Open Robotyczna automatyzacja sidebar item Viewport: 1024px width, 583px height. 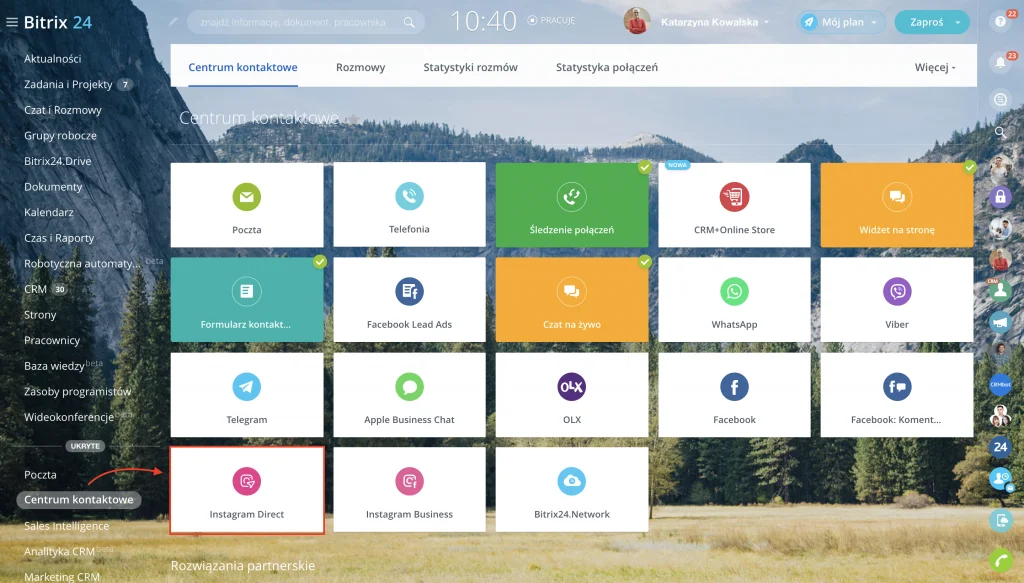click(x=82, y=264)
